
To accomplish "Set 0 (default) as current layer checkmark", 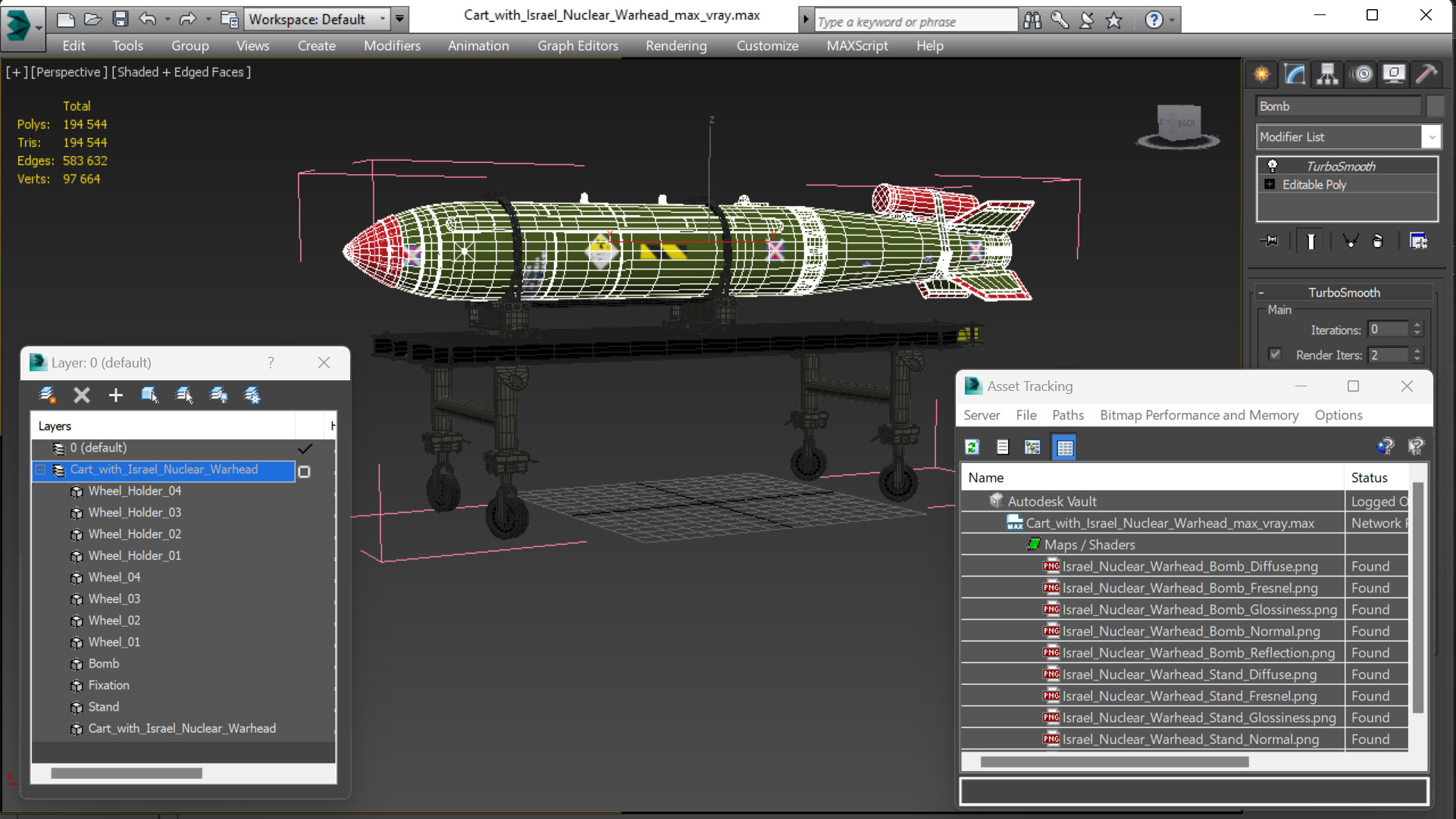I will point(305,449).
